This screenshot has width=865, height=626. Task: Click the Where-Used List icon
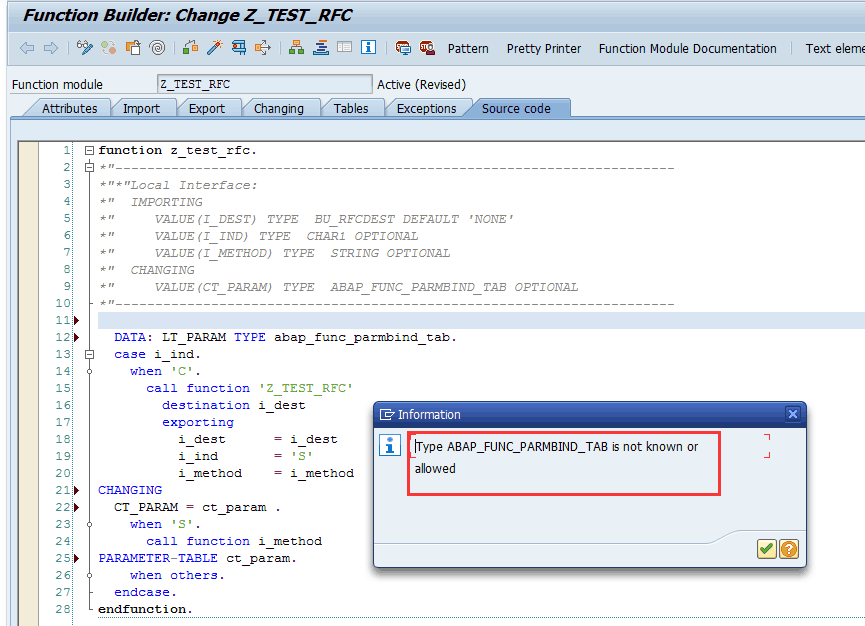(264, 48)
